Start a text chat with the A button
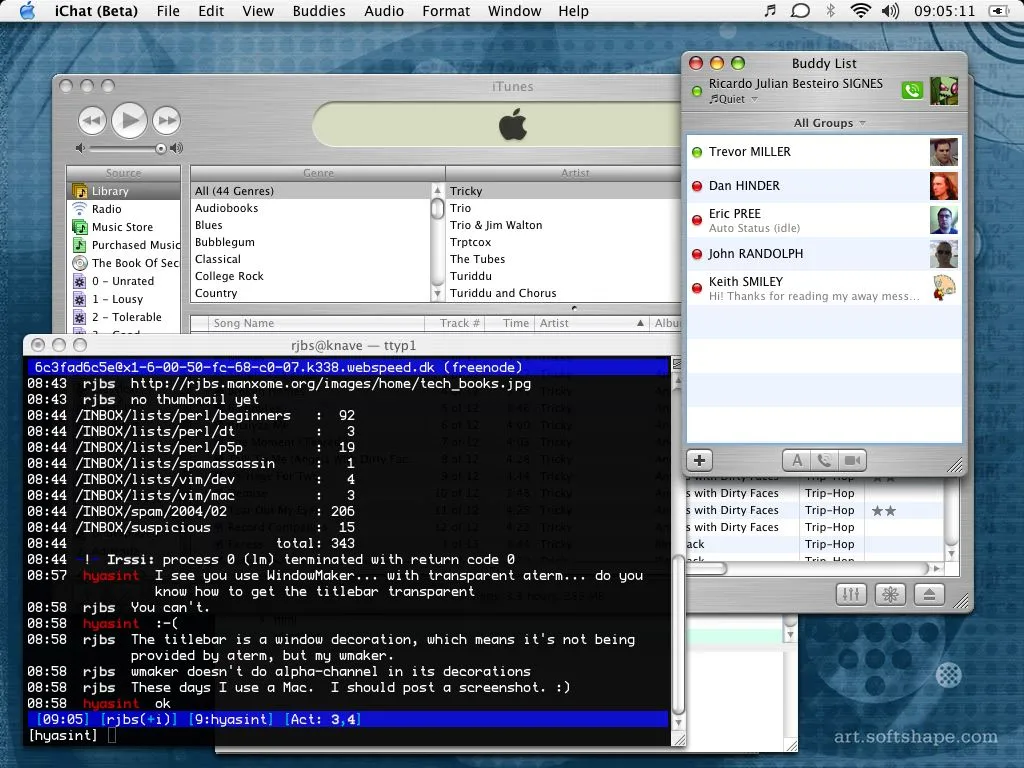The image size is (1024, 768). (797, 460)
